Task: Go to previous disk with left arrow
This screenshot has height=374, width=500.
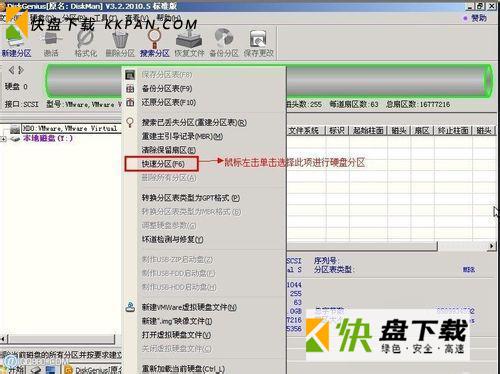Action: (11, 70)
